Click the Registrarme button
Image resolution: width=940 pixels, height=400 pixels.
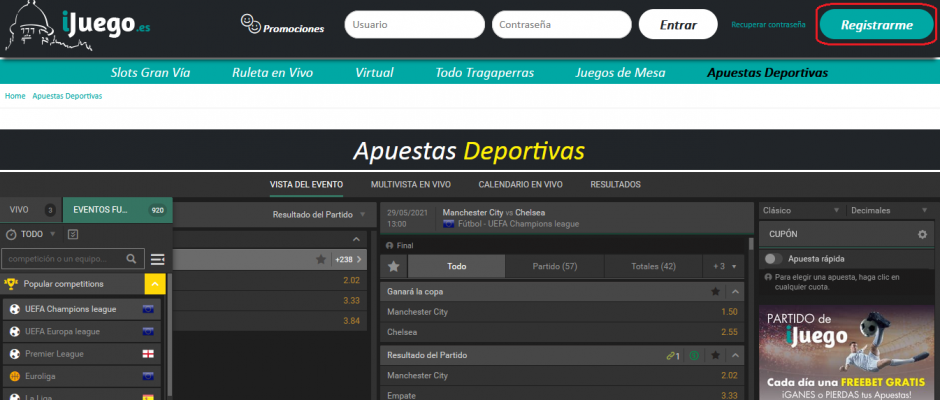(876, 25)
